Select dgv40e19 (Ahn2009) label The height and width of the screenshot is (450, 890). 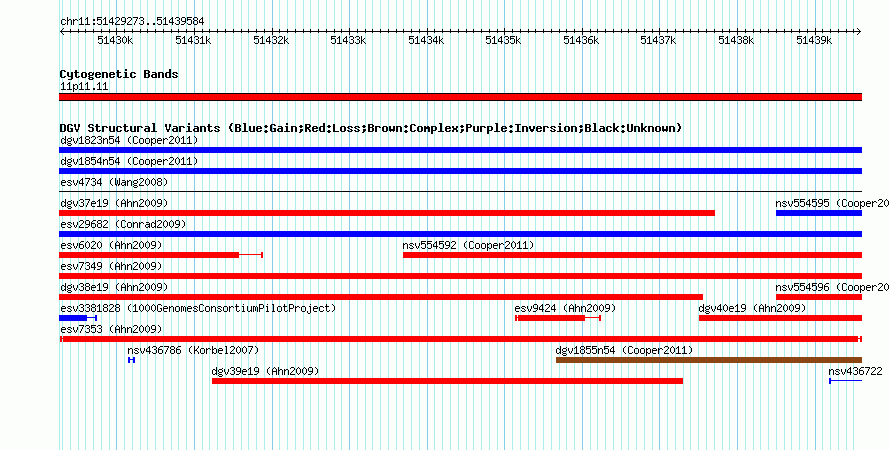pyautogui.click(x=752, y=308)
